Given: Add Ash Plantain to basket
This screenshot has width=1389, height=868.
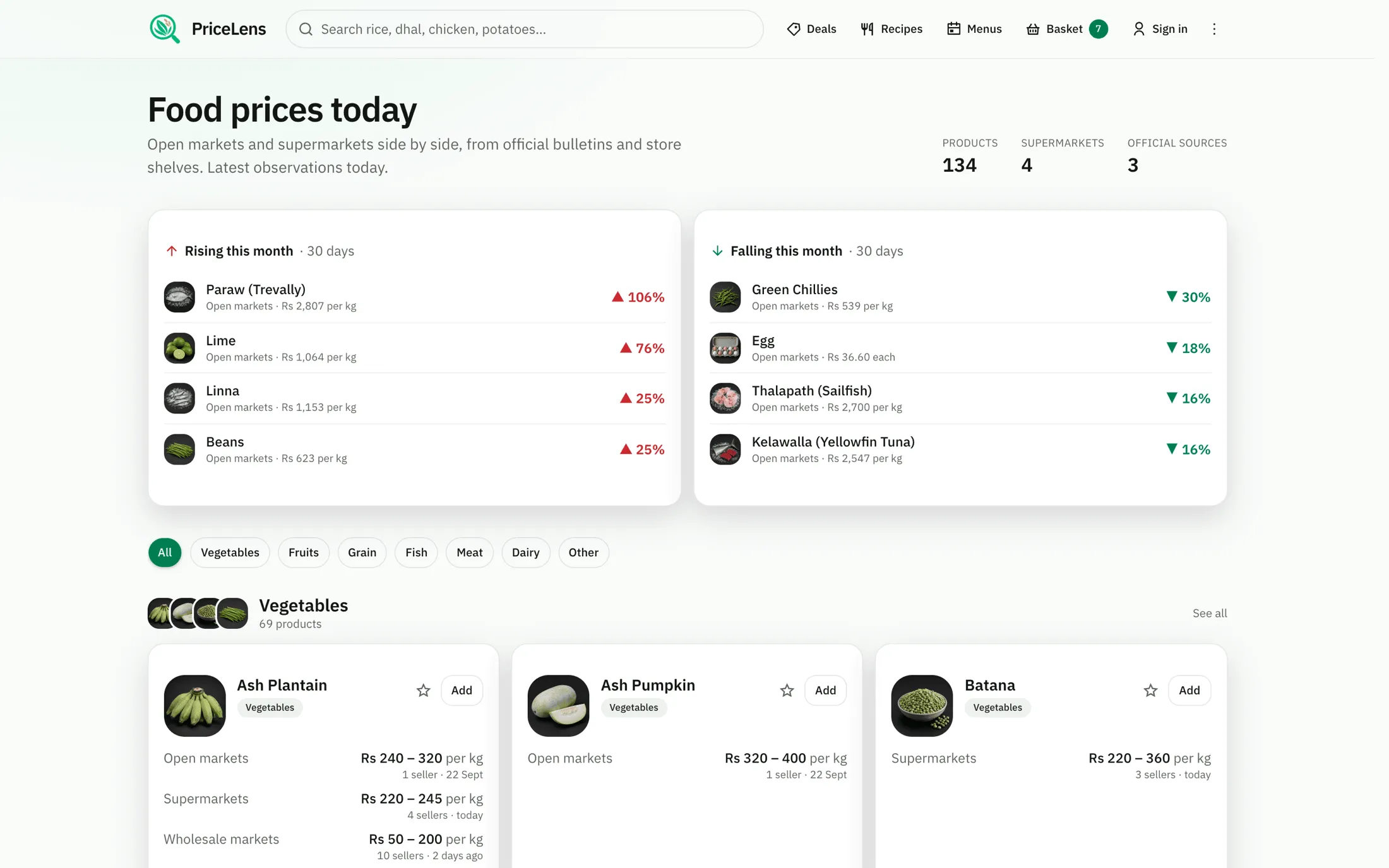Looking at the screenshot, I should (462, 691).
